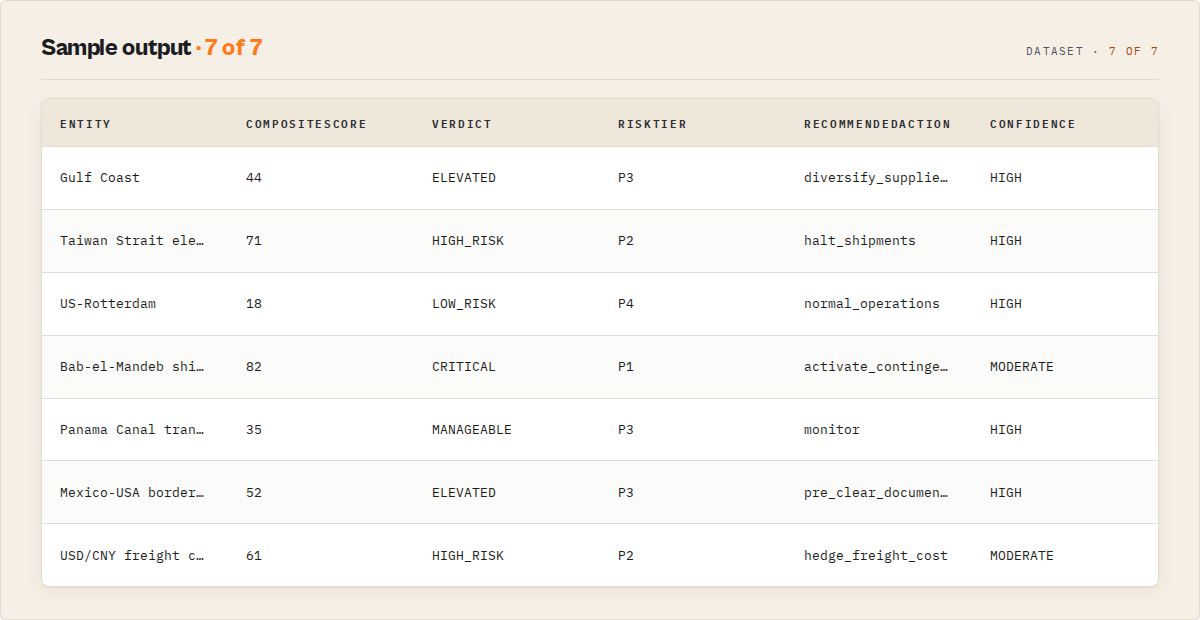Click HIGH confidence in Panama Canal row
The width and height of the screenshot is (1200, 620).
[x=1006, y=430]
